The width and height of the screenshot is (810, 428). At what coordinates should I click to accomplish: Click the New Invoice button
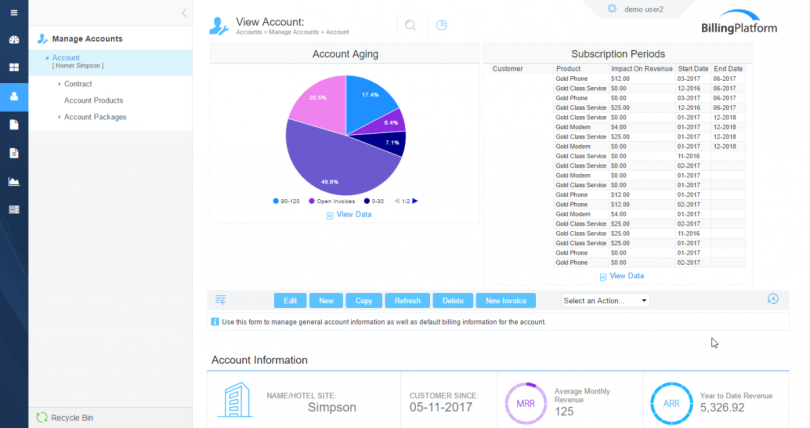tap(505, 300)
